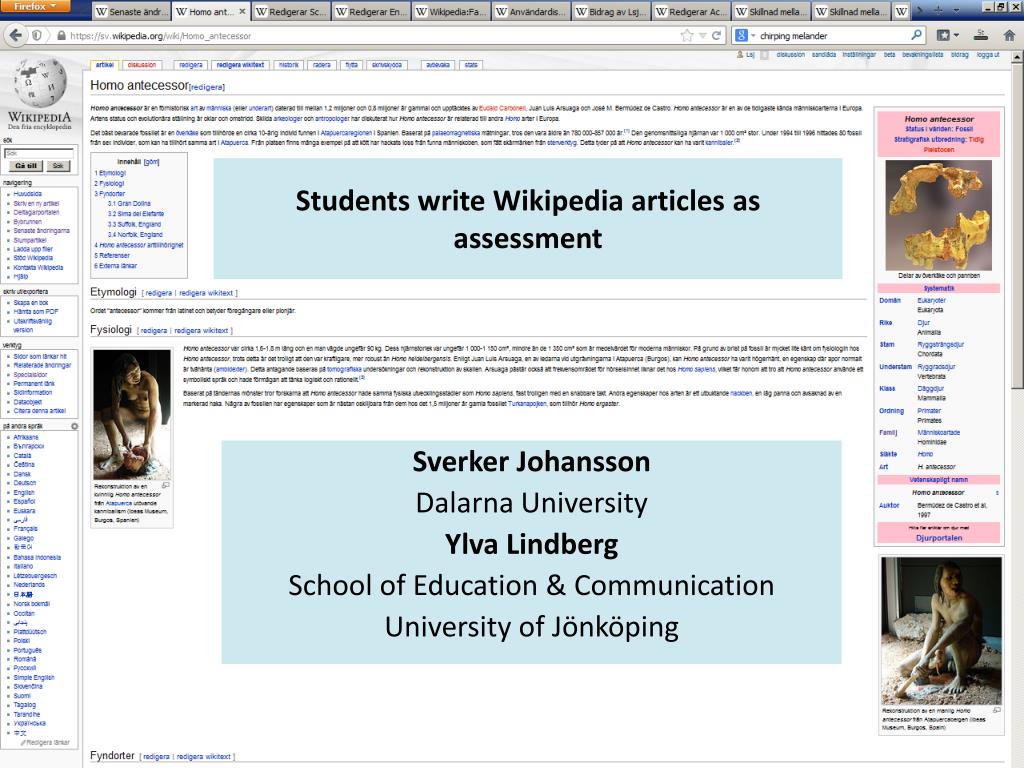Open the Deutsch language version link

pos(25,483)
